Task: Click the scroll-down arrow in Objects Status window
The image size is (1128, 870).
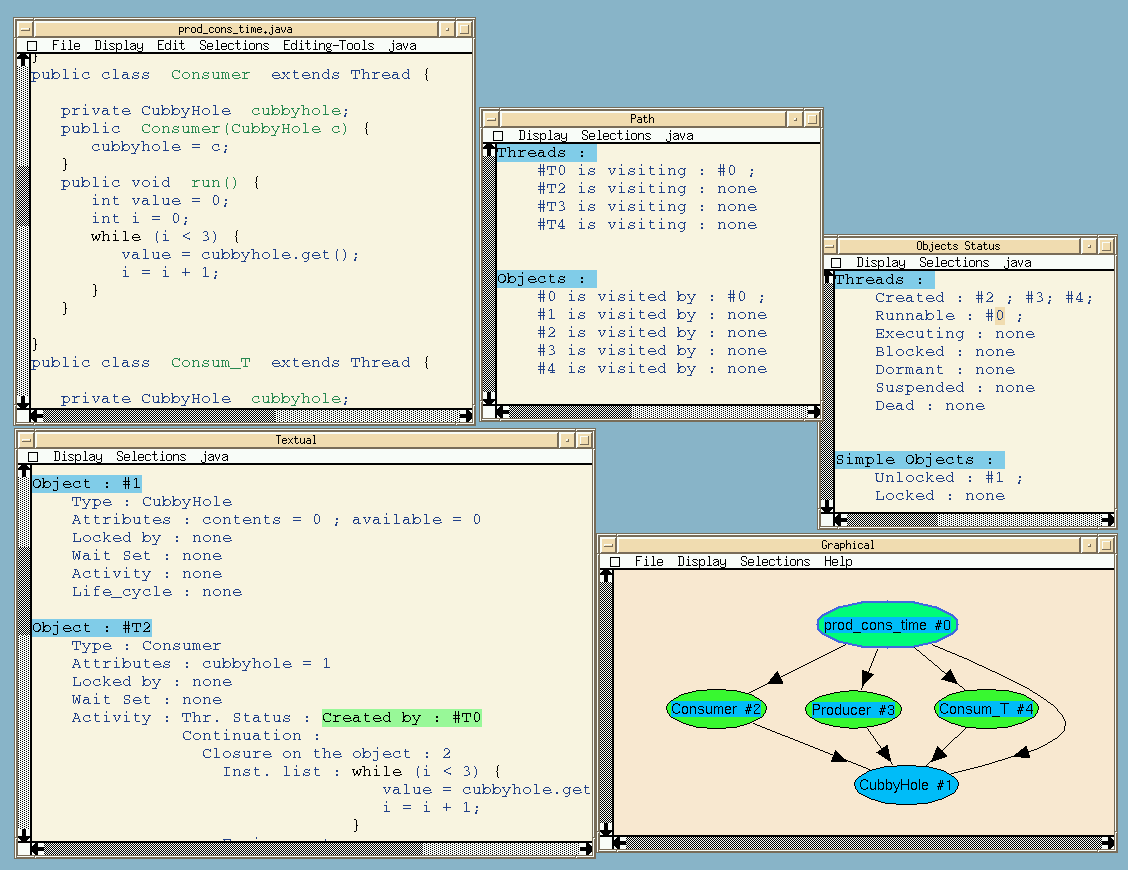Action: [828, 506]
